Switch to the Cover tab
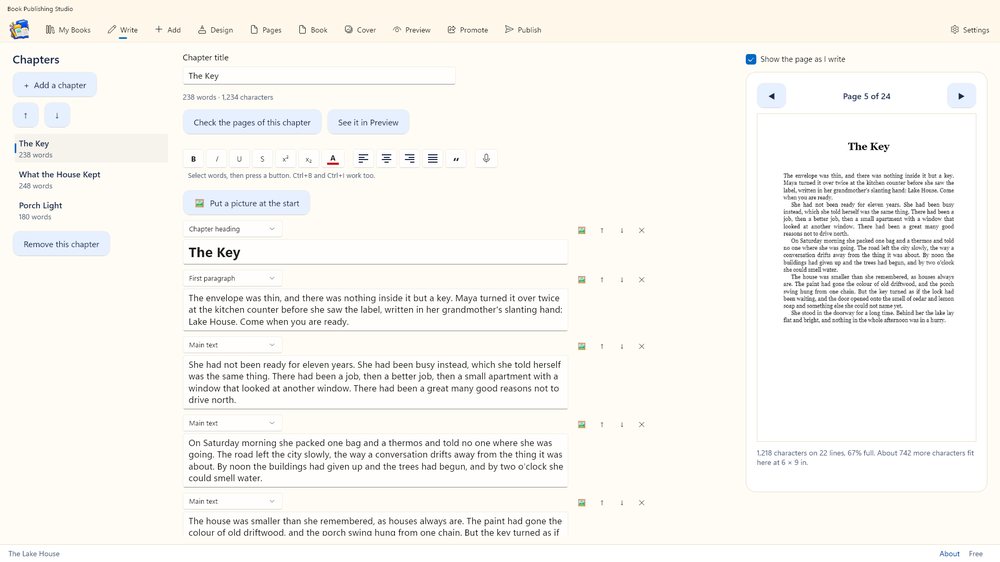This screenshot has width=1000, height=562. (x=360, y=30)
